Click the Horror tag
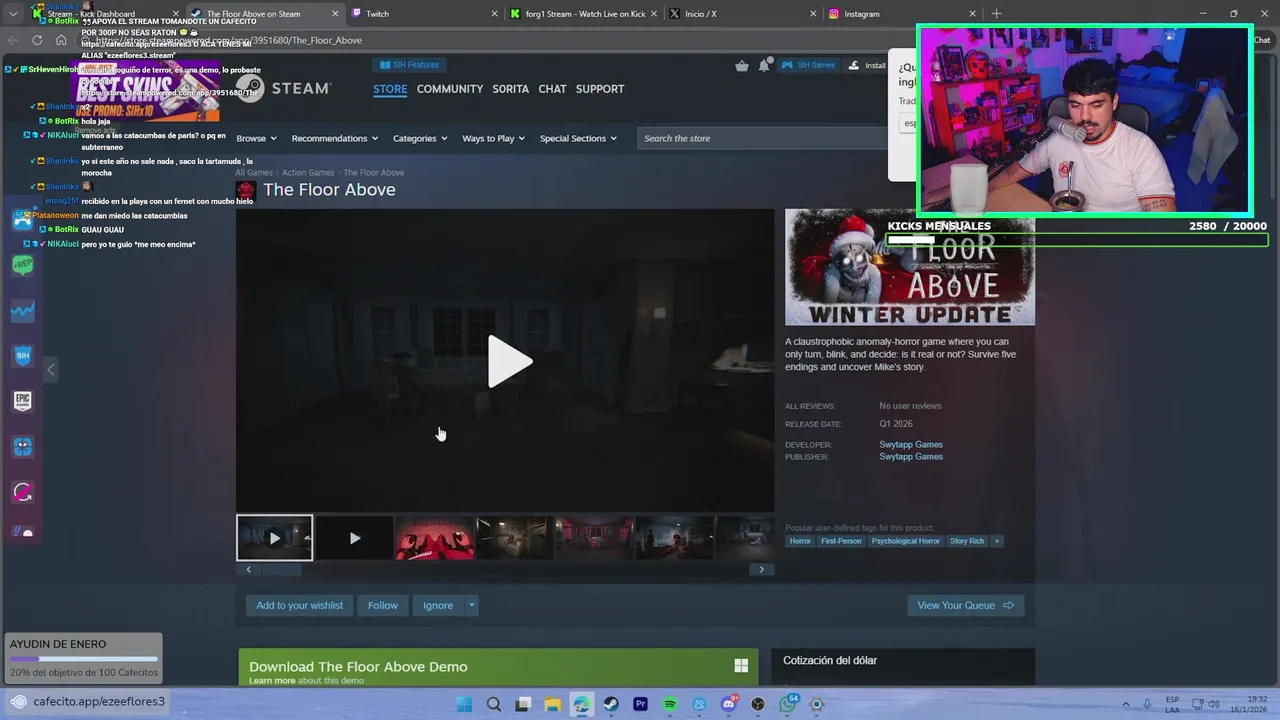The height and width of the screenshot is (720, 1280). tap(800, 541)
